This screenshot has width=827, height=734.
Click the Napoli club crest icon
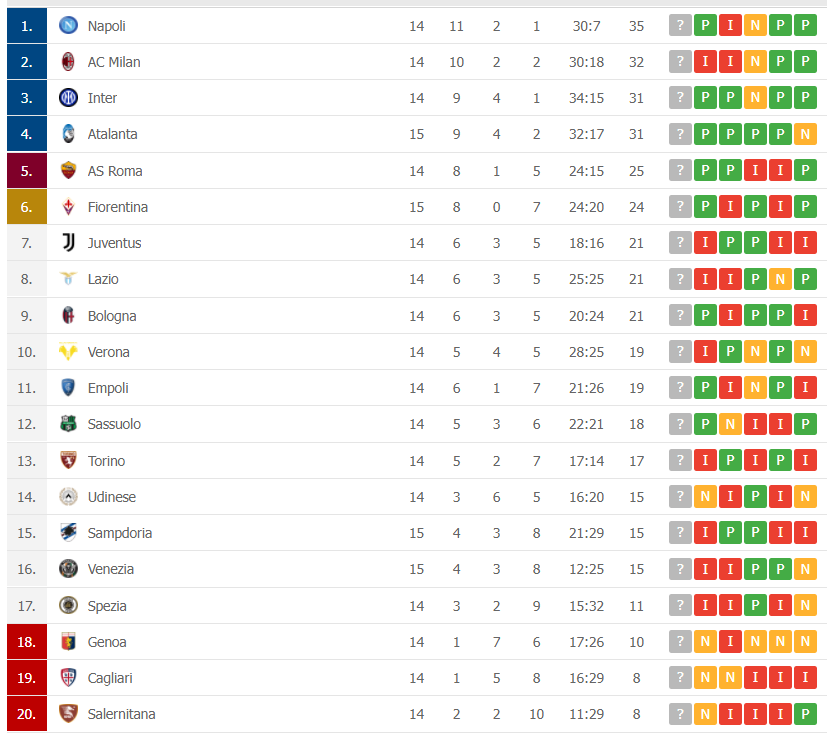(x=68, y=26)
